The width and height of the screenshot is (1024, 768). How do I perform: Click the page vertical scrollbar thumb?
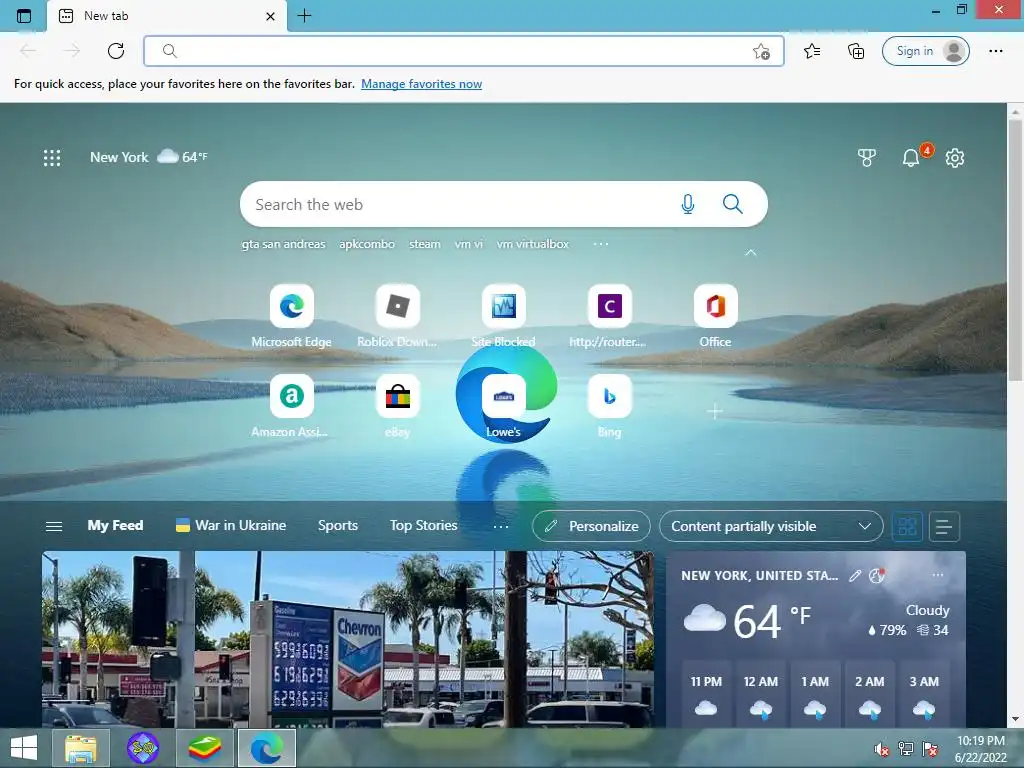pos(1015,250)
